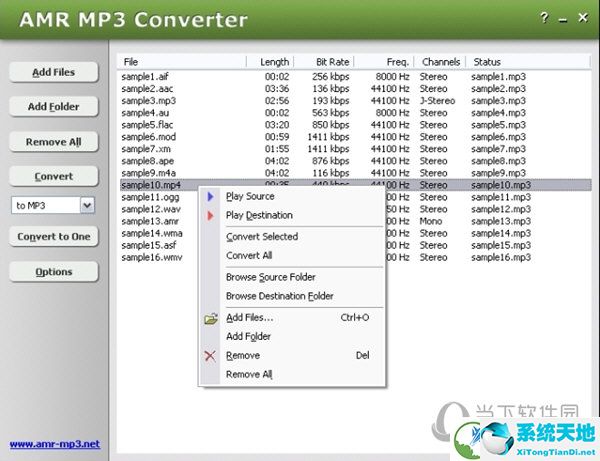600x461 pixels.
Task: Visit the www.amr-mp3.net link
Action: click(x=55, y=444)
